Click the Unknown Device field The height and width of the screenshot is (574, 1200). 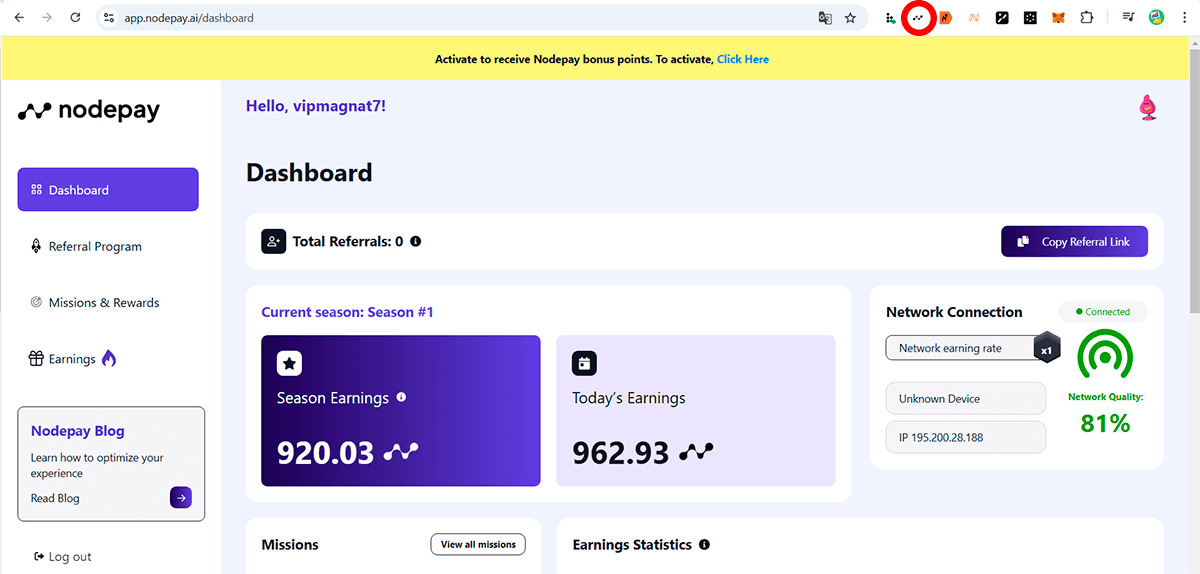click(x=966, y=398)
